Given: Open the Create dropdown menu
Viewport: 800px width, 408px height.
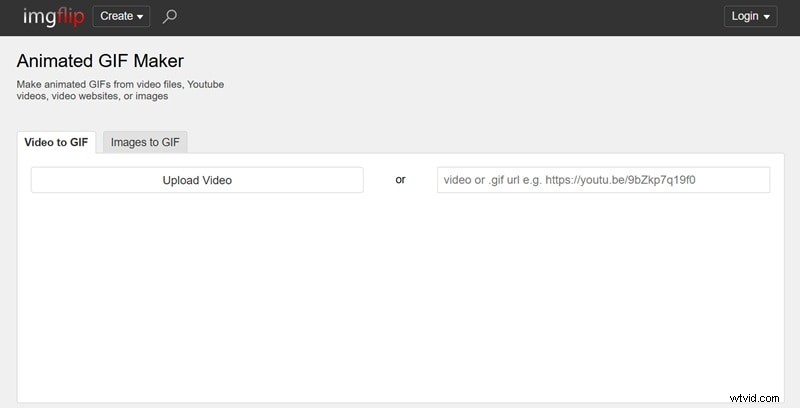Looking at the screenshot, I should [122, 16].
